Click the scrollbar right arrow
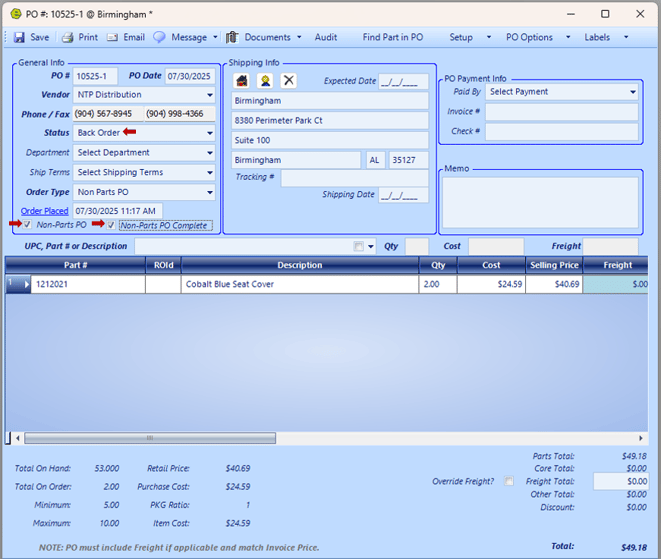 click(641, 438)
